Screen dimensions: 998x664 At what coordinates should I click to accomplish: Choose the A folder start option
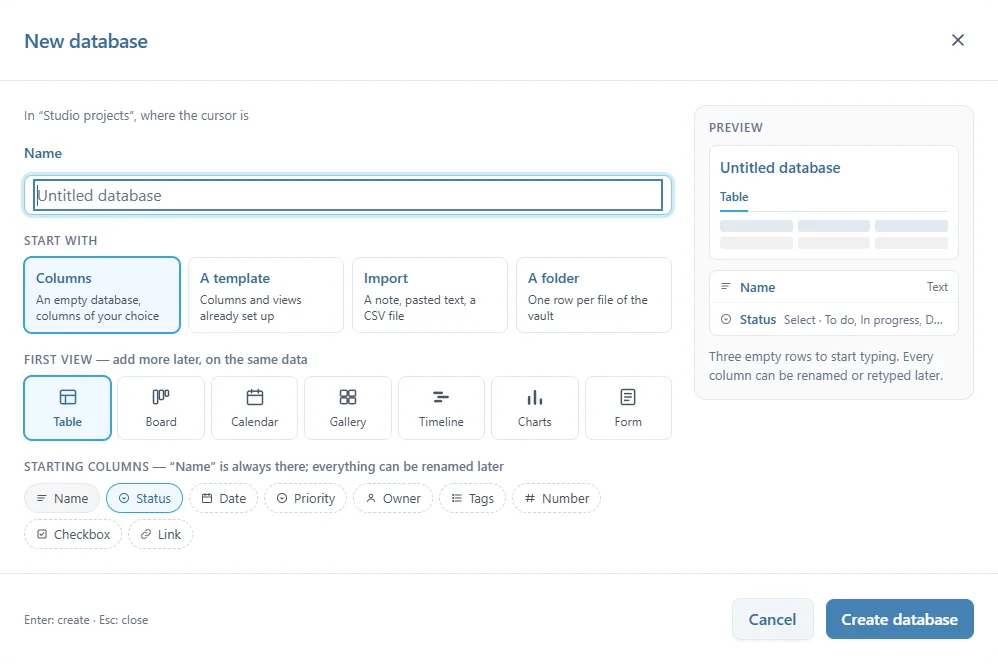594,295
